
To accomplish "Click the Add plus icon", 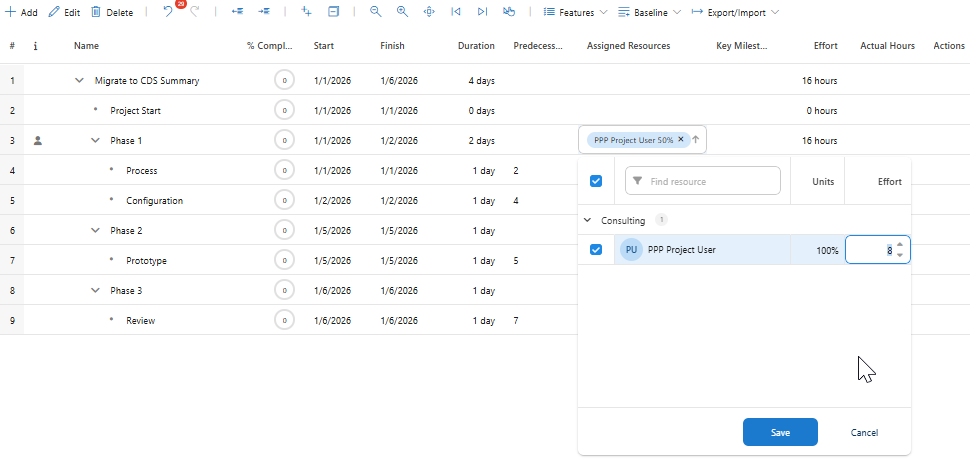I will 11,13.
